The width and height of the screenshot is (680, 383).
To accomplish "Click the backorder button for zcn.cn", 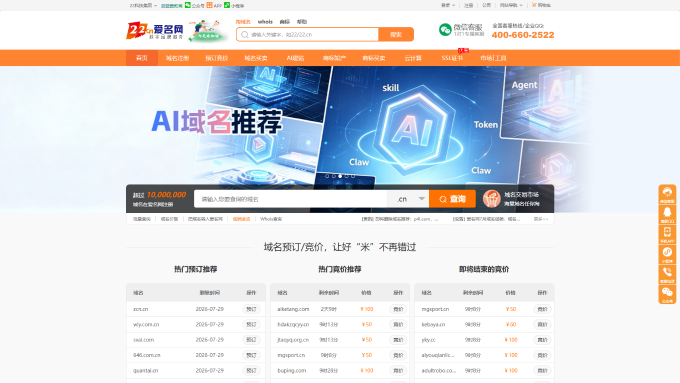I will click(251, 309).
